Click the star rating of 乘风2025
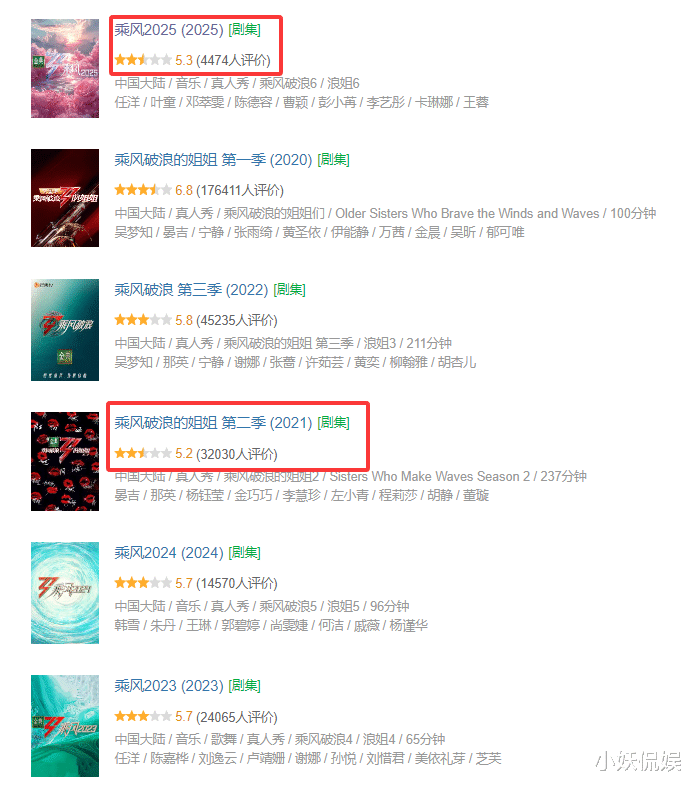This screenshot has height=786, width=693. pyautogui.click(x=143, y=60)
